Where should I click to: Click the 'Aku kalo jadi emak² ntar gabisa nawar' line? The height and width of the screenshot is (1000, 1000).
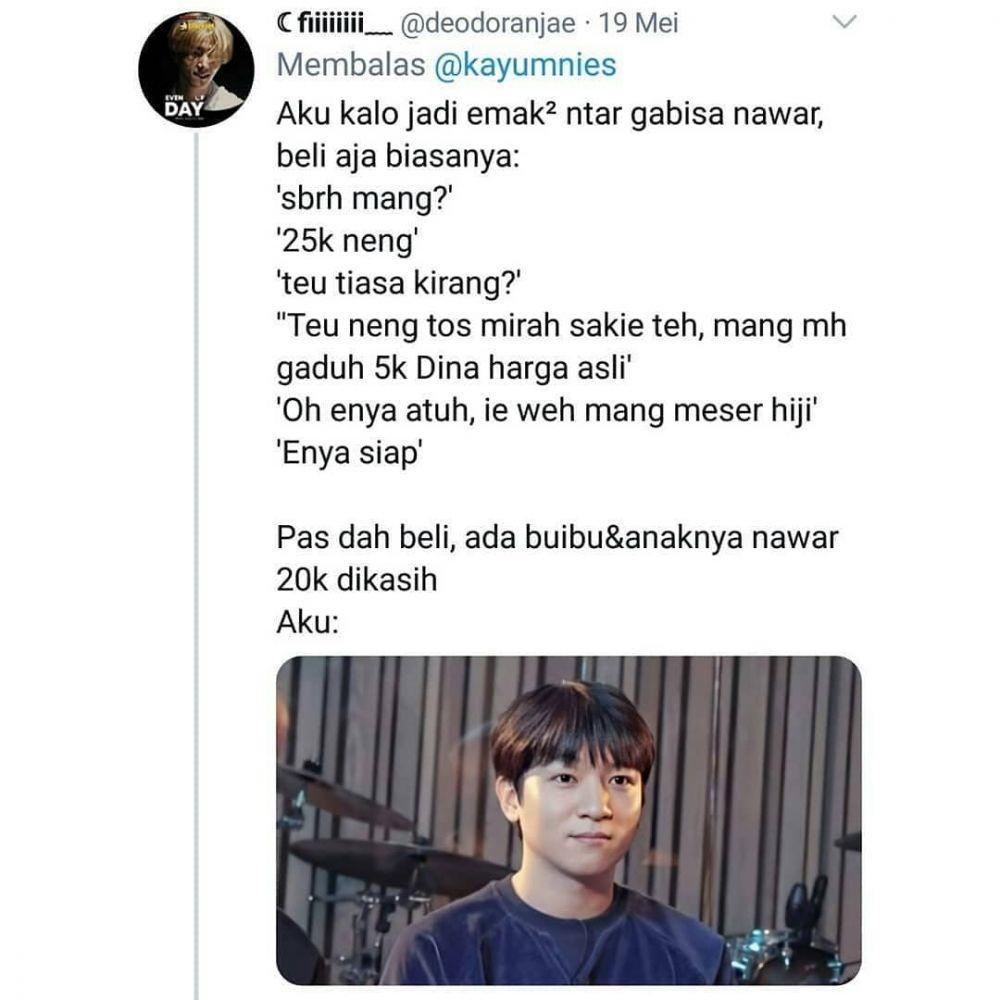click(x=550, y=115)
